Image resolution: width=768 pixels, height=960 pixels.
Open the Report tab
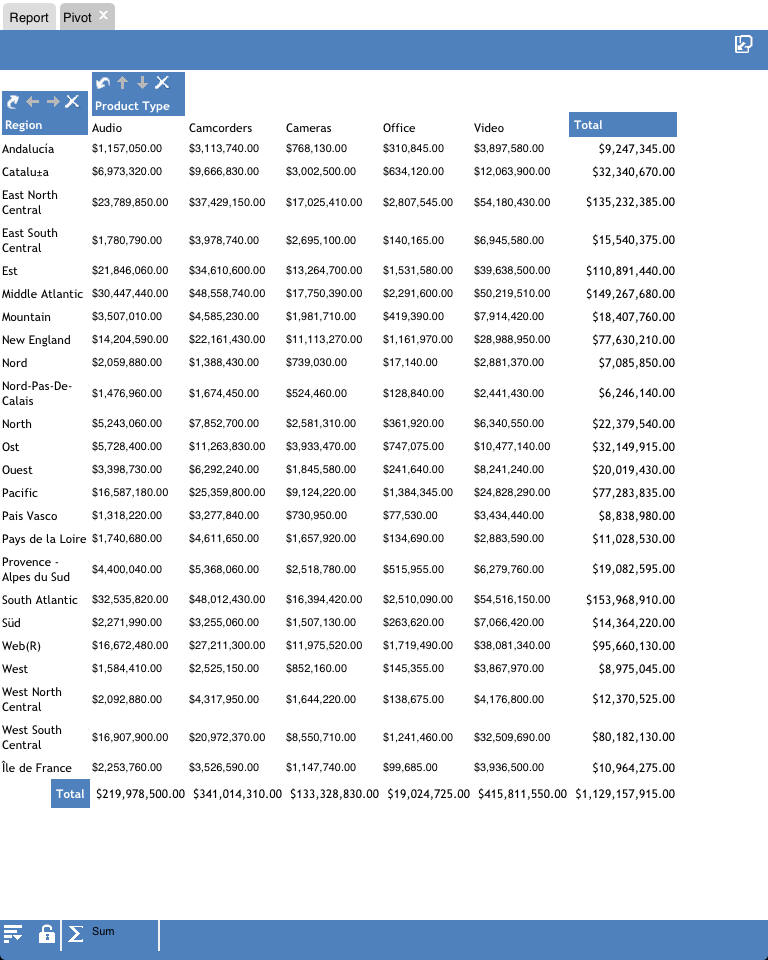[28, 17]
